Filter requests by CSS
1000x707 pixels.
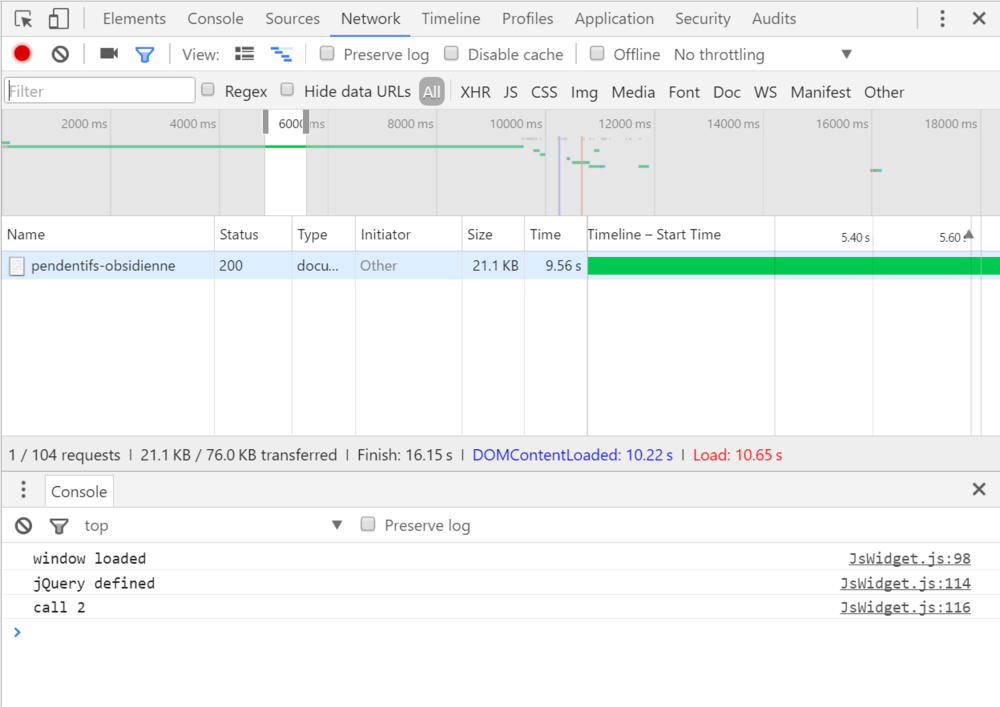click(544, 92)
